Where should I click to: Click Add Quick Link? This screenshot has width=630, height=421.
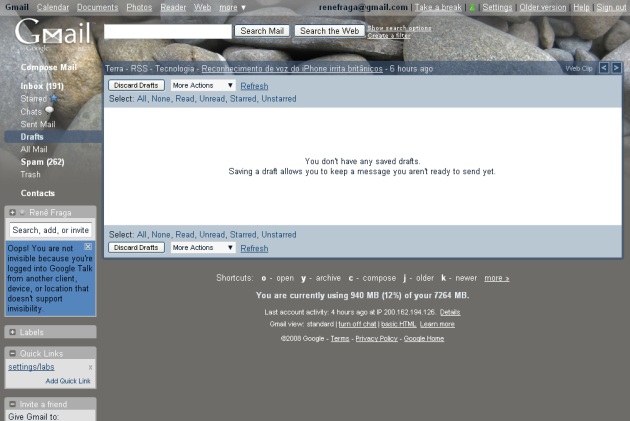click(68, 381)
